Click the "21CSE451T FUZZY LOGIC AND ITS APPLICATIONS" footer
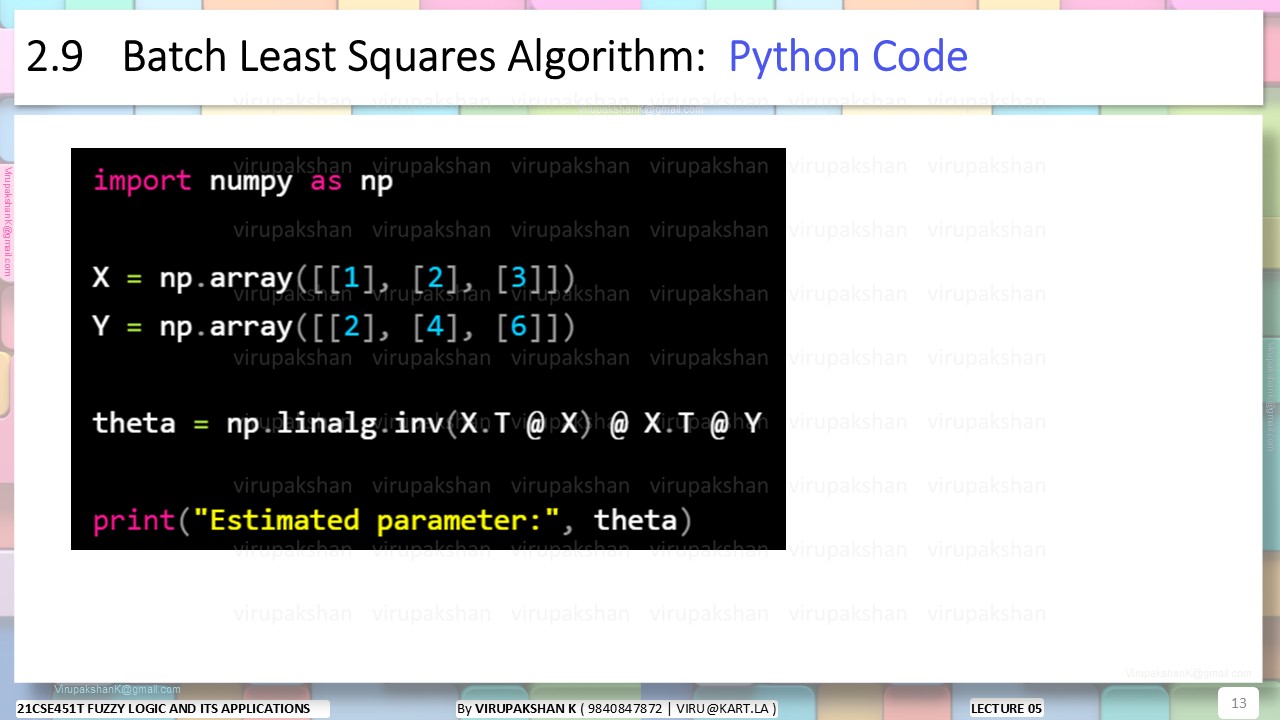The height and width of the screenshot is (720, 1280). click(x=164, y=708)
